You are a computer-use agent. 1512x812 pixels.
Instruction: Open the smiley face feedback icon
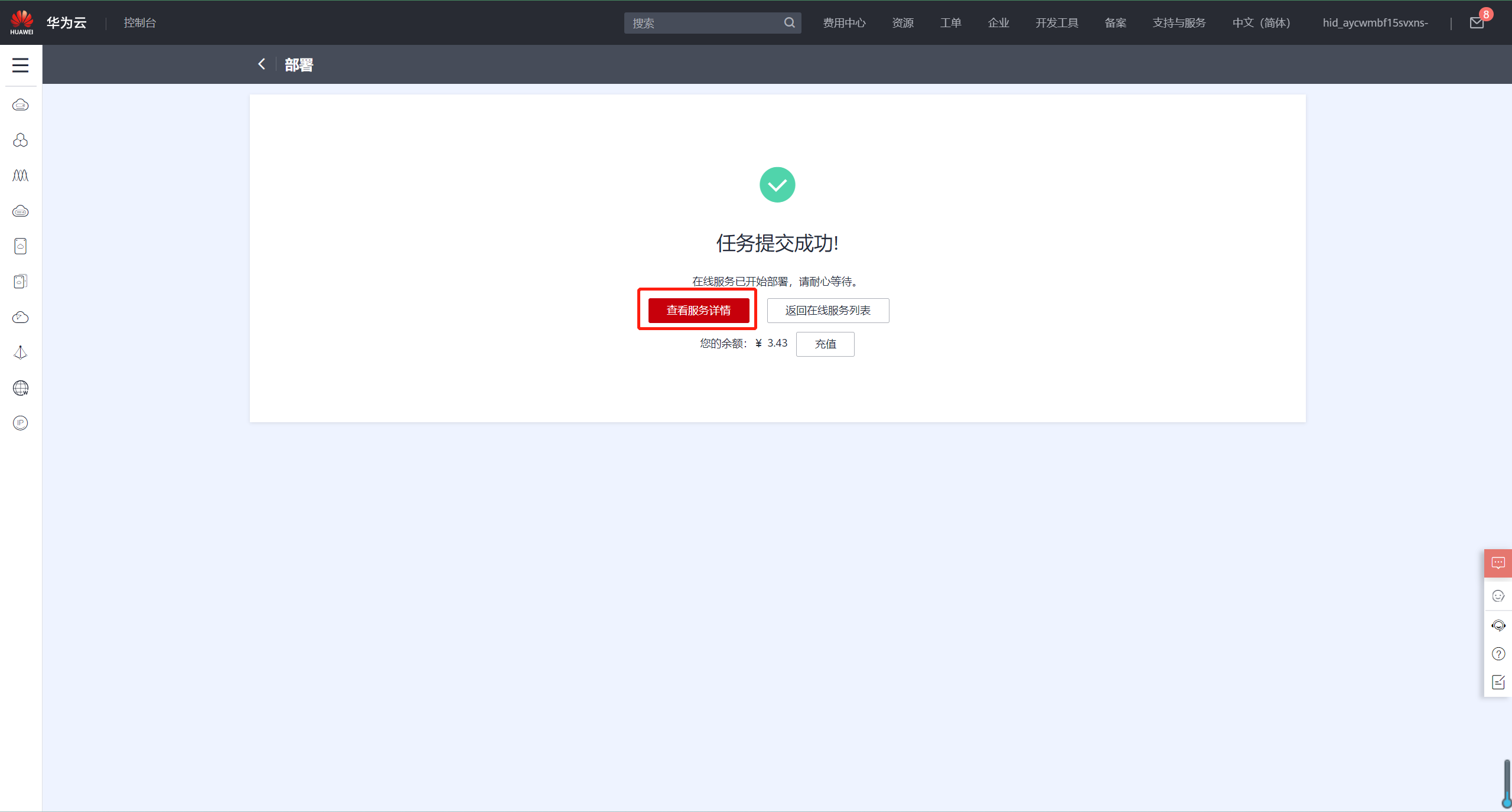point(1498,596)
